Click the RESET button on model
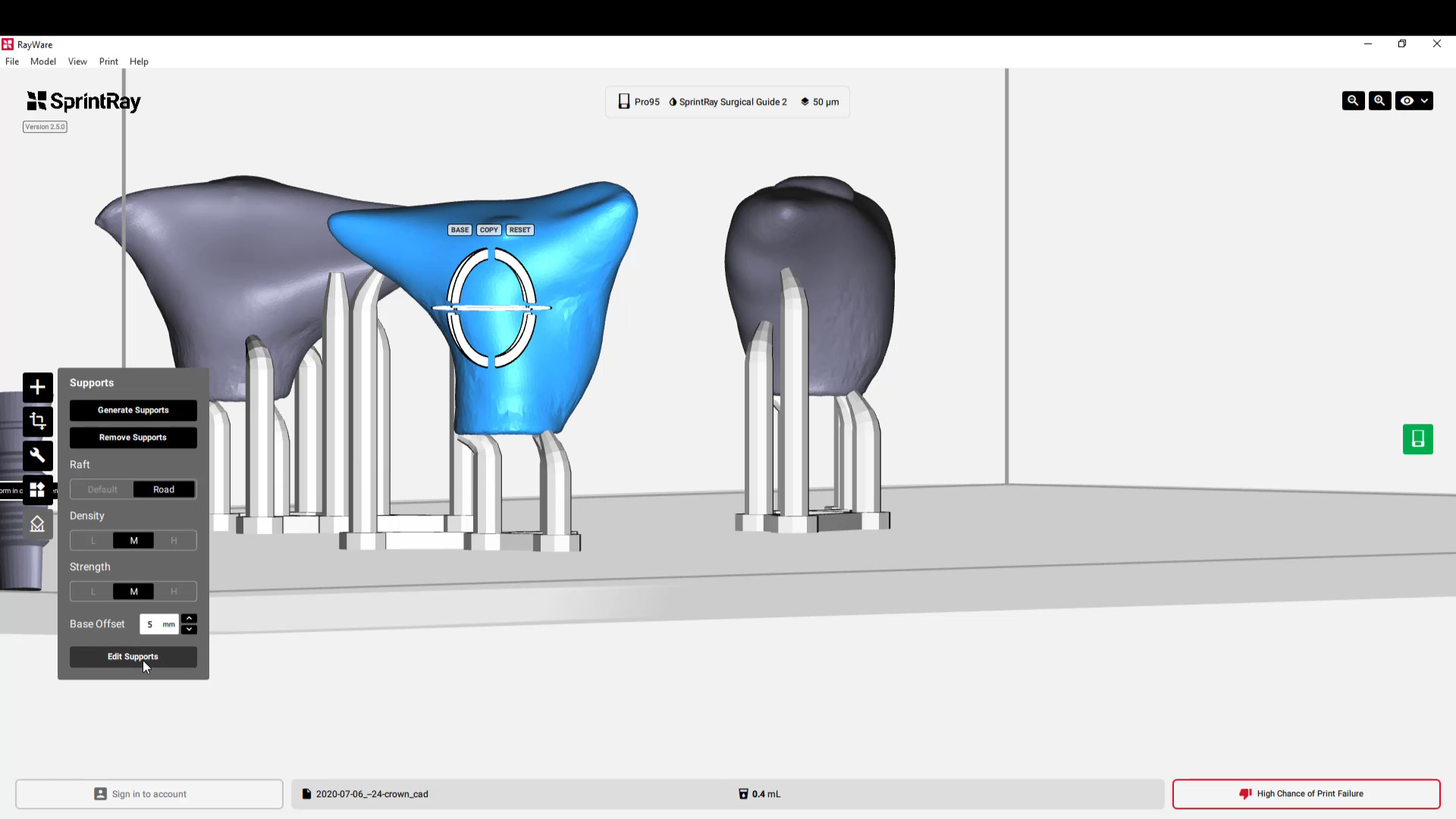This screenshot has height=819, width=1456. [x=520, y=230]
